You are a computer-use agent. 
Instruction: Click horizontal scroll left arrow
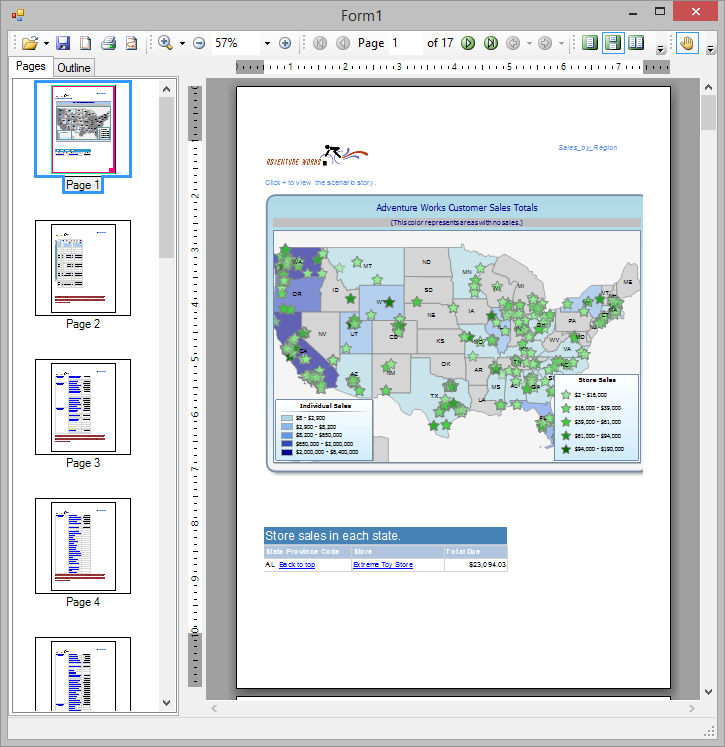[214, 708]
